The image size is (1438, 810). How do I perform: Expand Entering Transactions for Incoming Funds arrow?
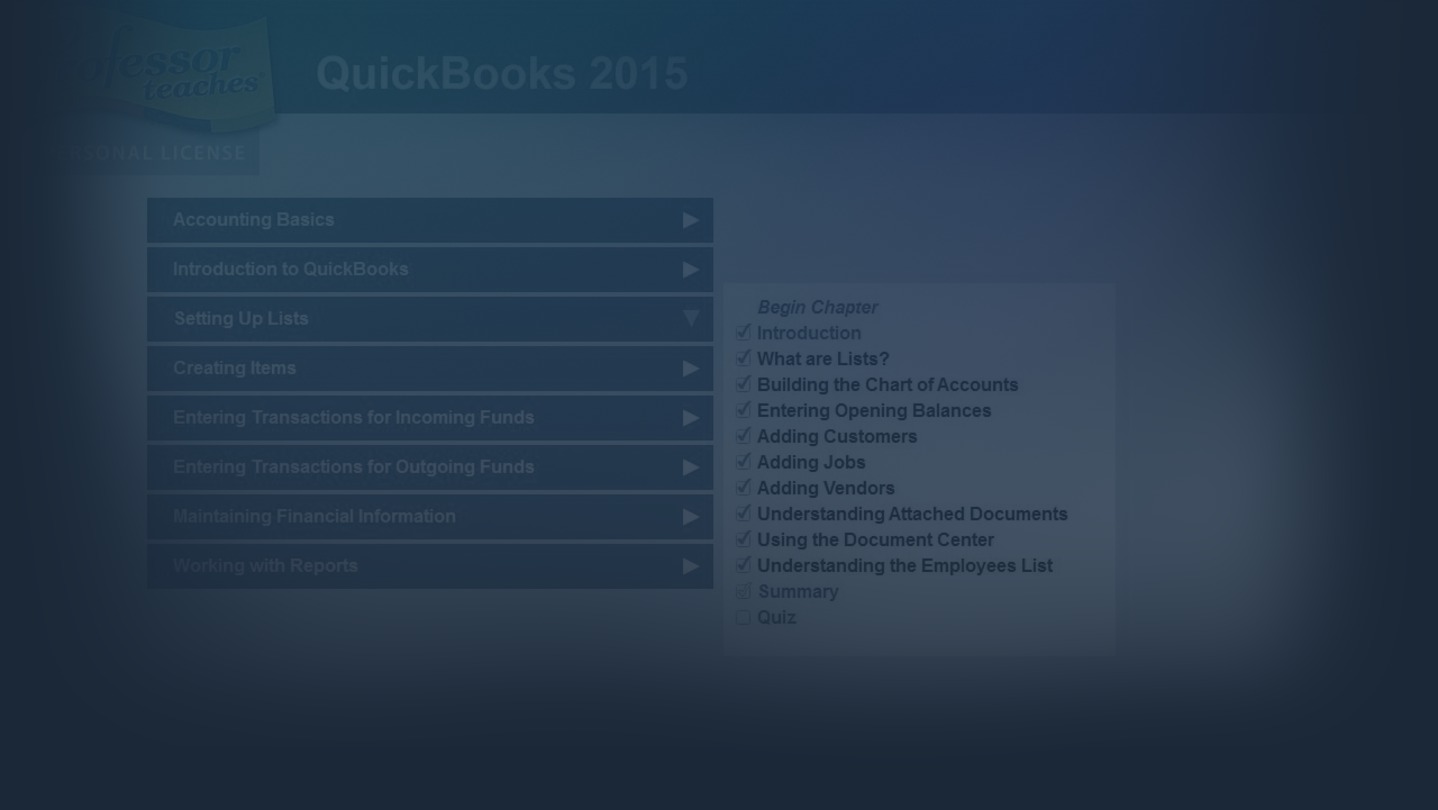coord(690,418)
